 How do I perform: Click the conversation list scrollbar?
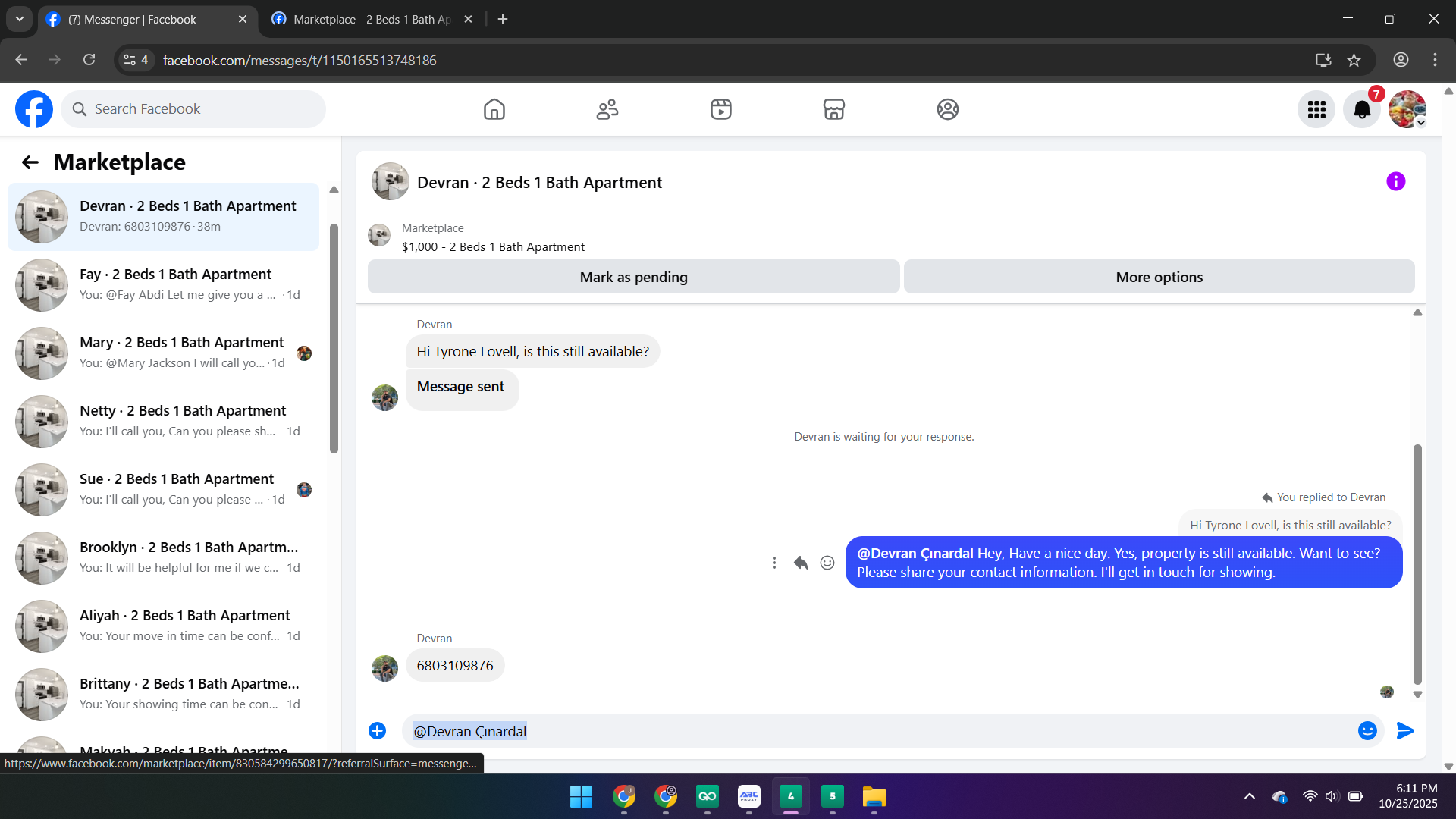click(334, 339)
